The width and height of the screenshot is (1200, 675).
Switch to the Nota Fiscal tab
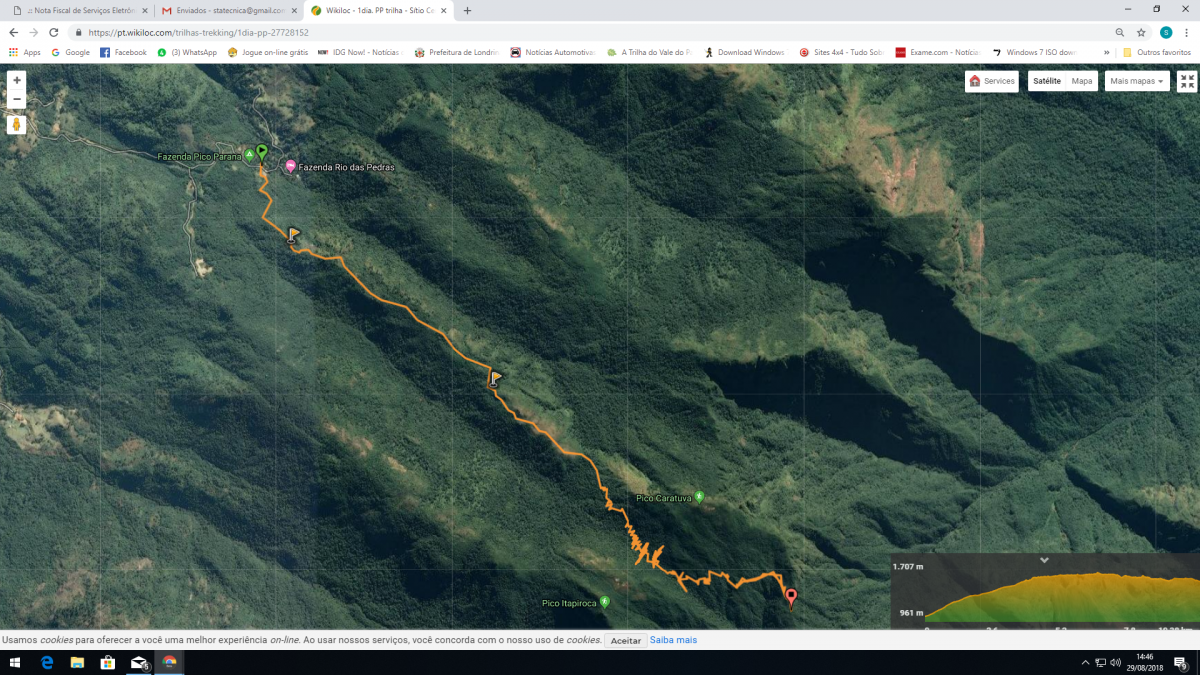(78, 10)
